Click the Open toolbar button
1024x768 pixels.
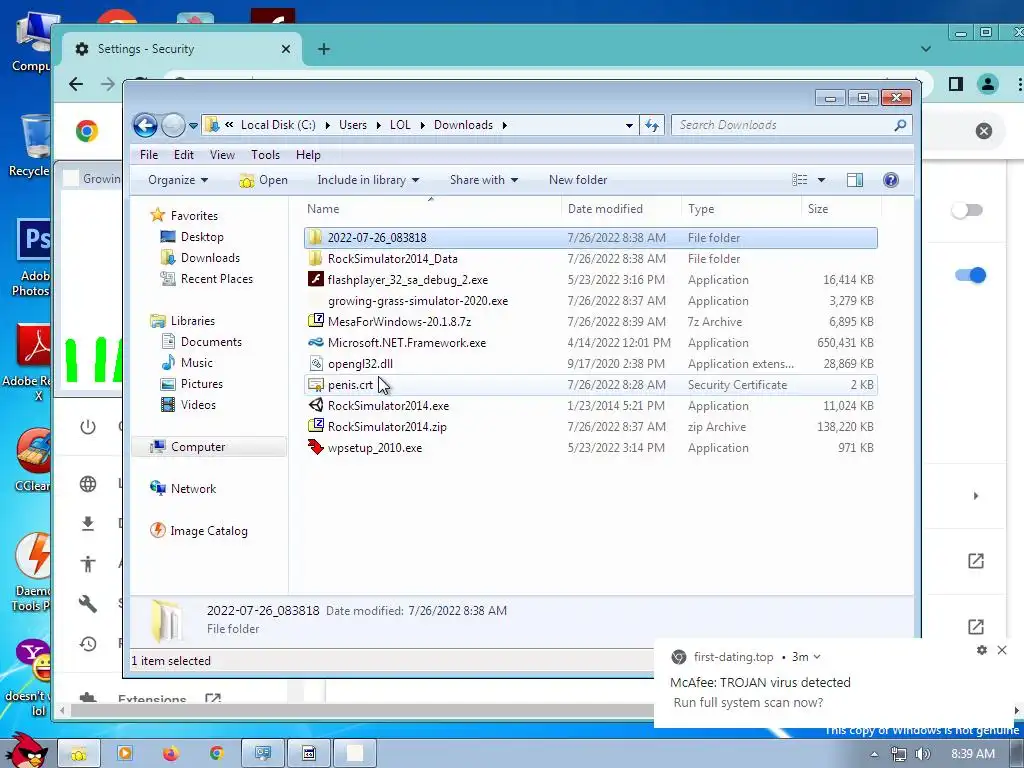264,180
